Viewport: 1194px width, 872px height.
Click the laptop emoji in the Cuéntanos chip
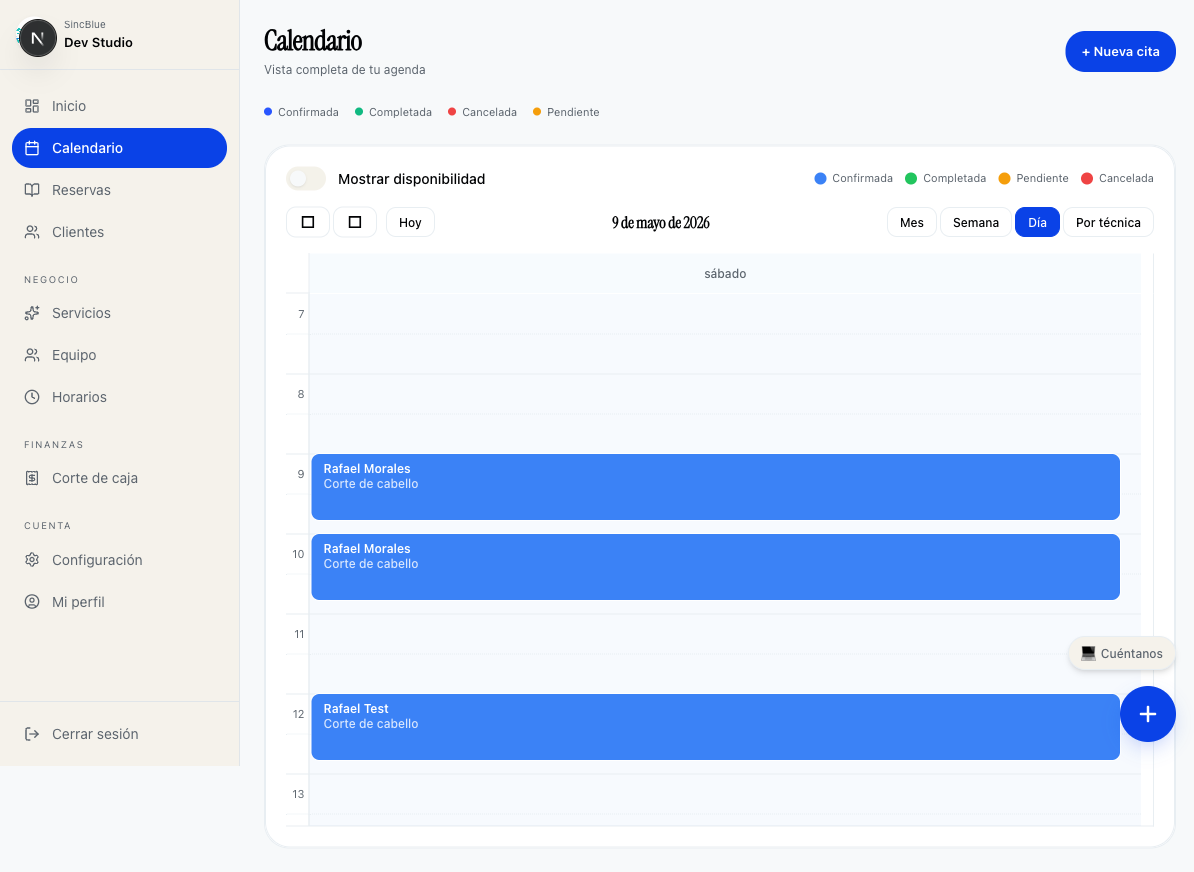[x=1088, y=653]
